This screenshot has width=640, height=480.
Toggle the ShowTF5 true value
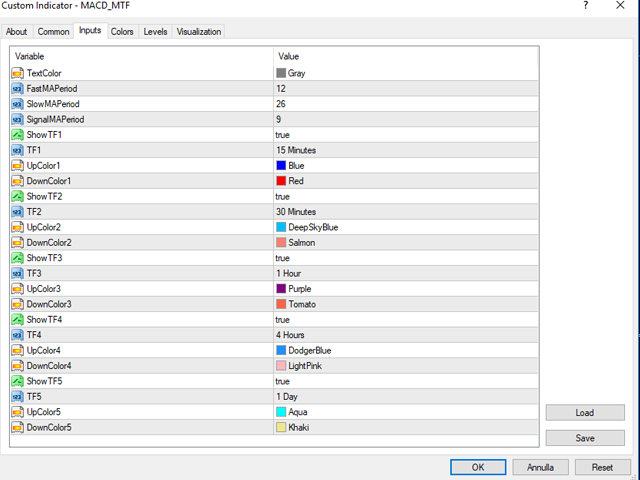(x=282, y=382)
